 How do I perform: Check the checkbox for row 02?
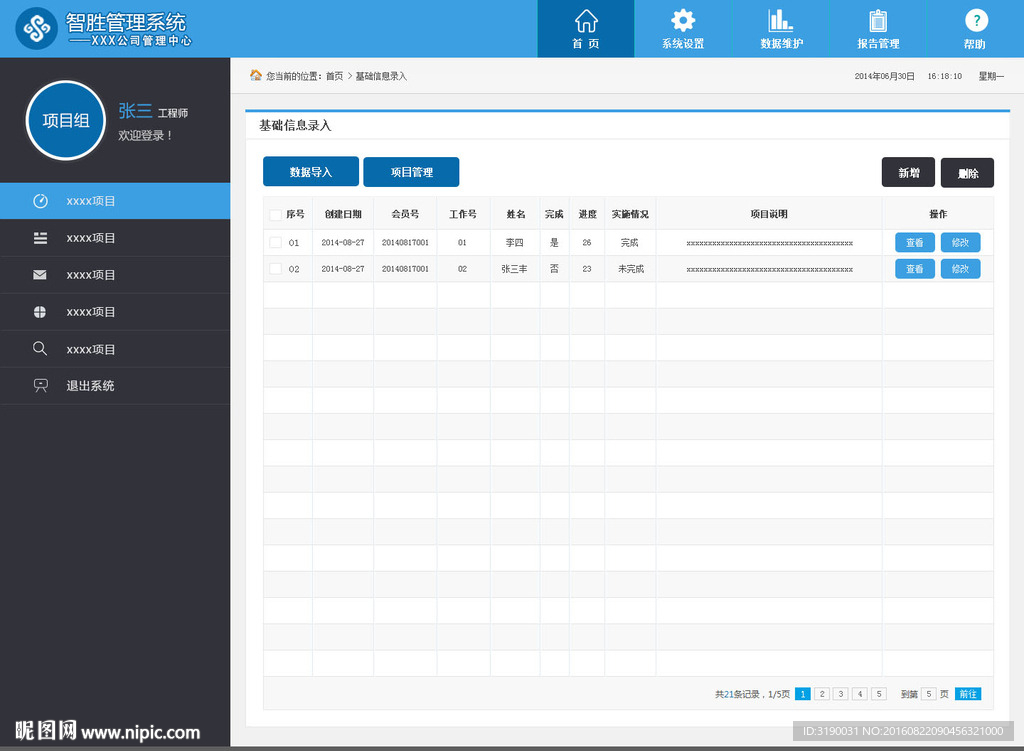coord(275,269)
